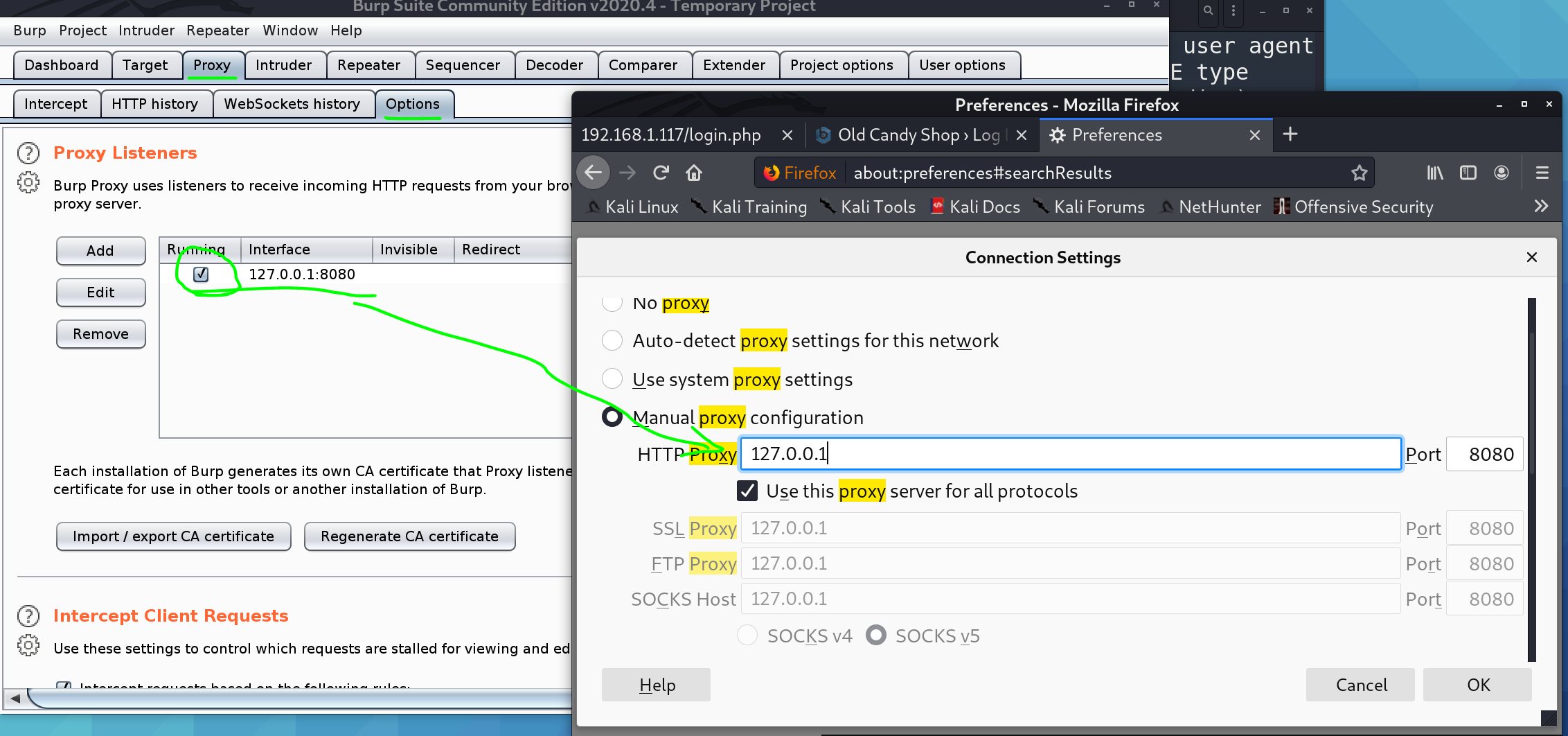Click Import / export CA certificate button
1568x736 pixels.
pos(173,536)
